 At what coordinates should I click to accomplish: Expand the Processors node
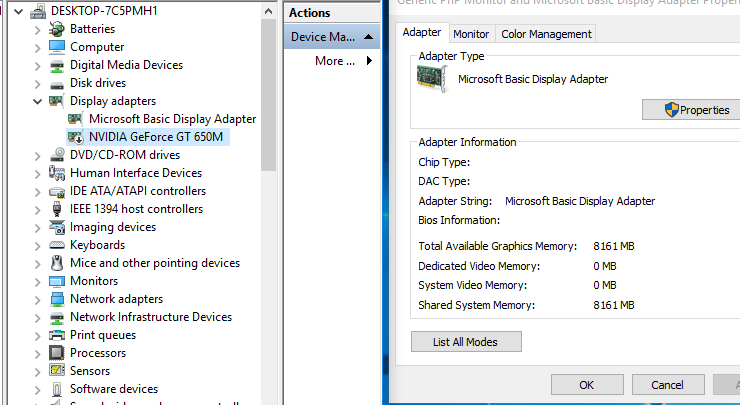(38, 354)
